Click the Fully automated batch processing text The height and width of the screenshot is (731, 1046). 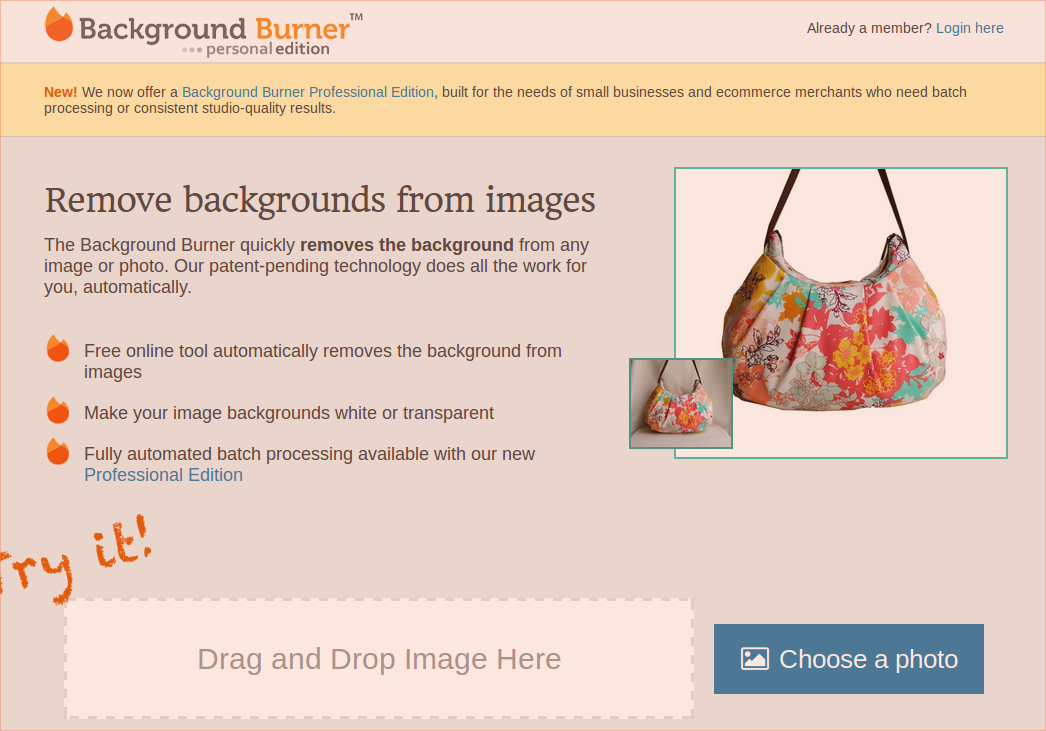click(310, 454)
